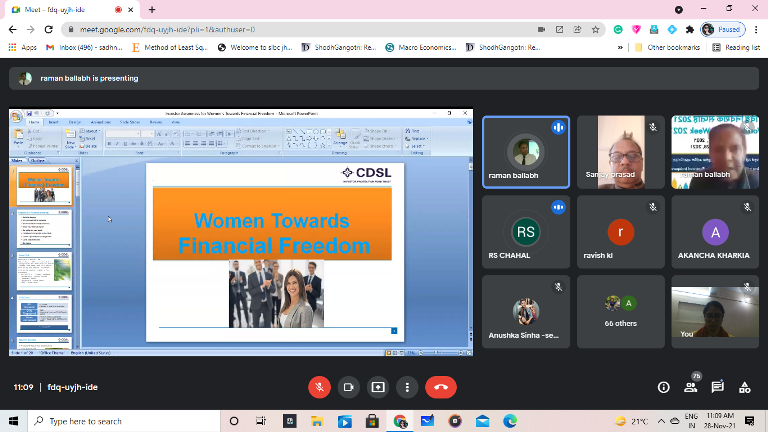Screen dimensions: 768x432
Task: Click PowerPoint zoom slider in status bar
Action: point(439,353)
